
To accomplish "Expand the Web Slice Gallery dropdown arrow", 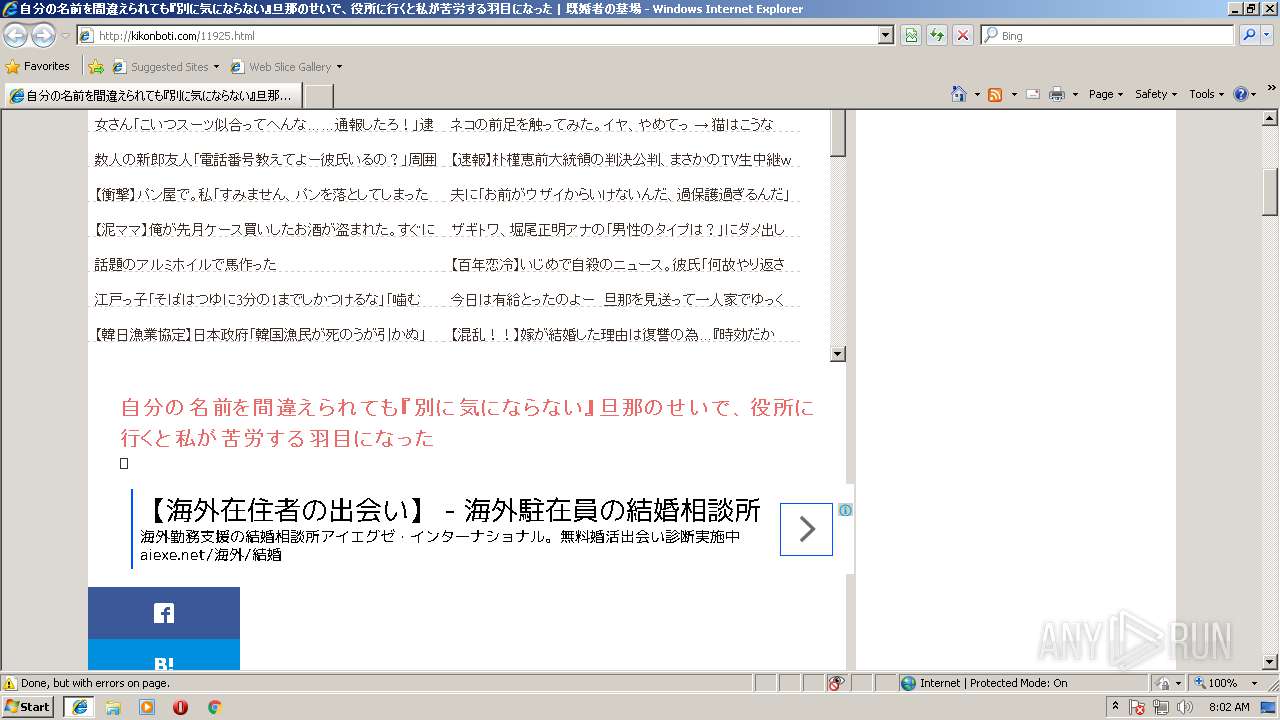I will pyautogui.click(x=339, y=67).
